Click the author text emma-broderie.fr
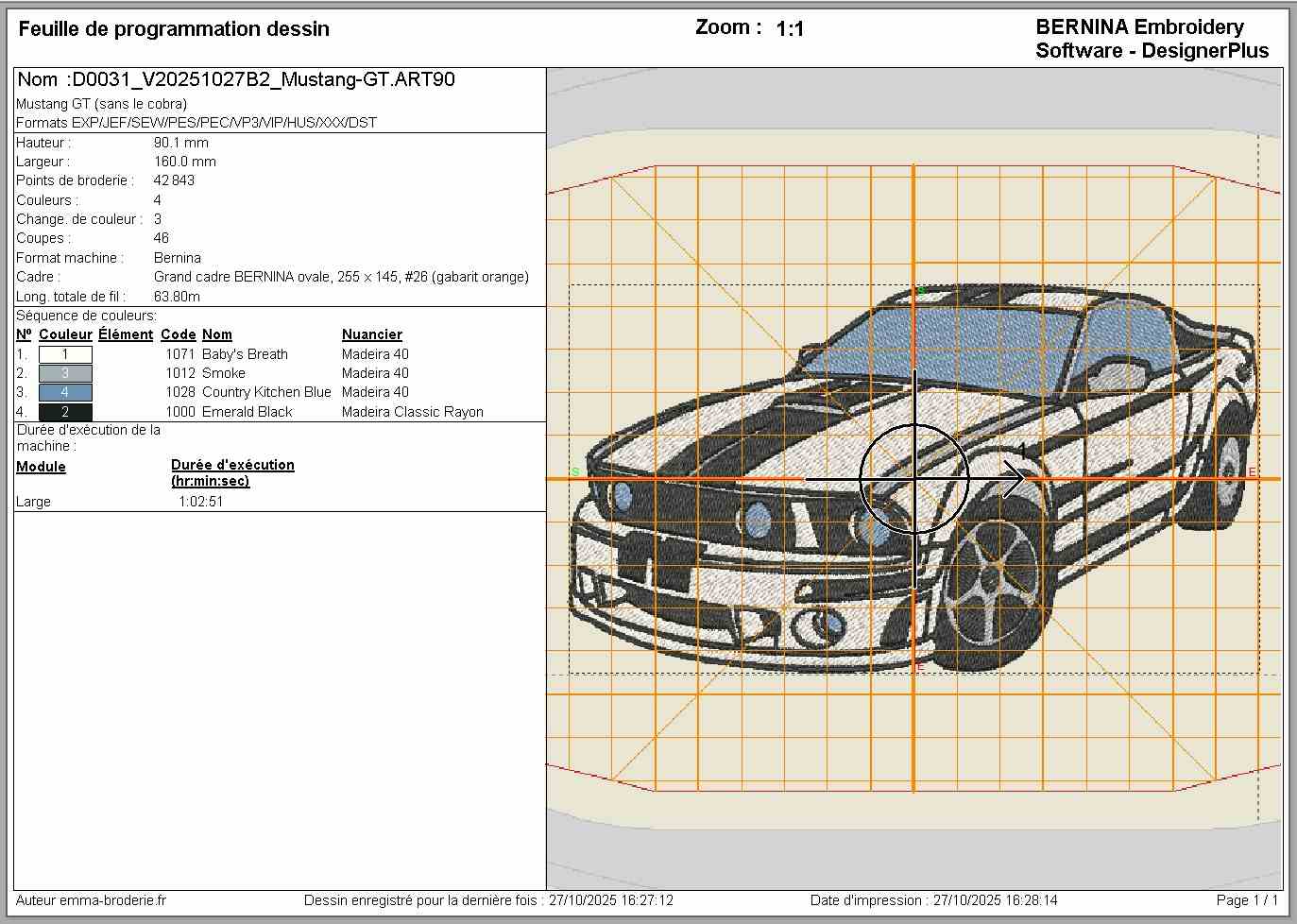Screen dimensions: 1297x924 click(112, 900)
